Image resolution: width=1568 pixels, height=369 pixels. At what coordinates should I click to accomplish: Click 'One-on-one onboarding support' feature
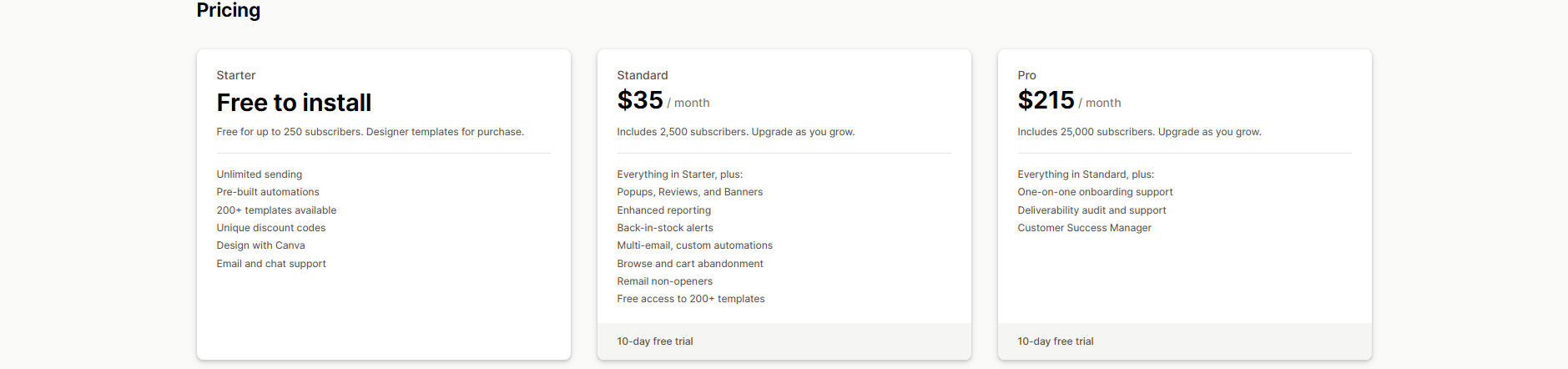[1095, 192]
